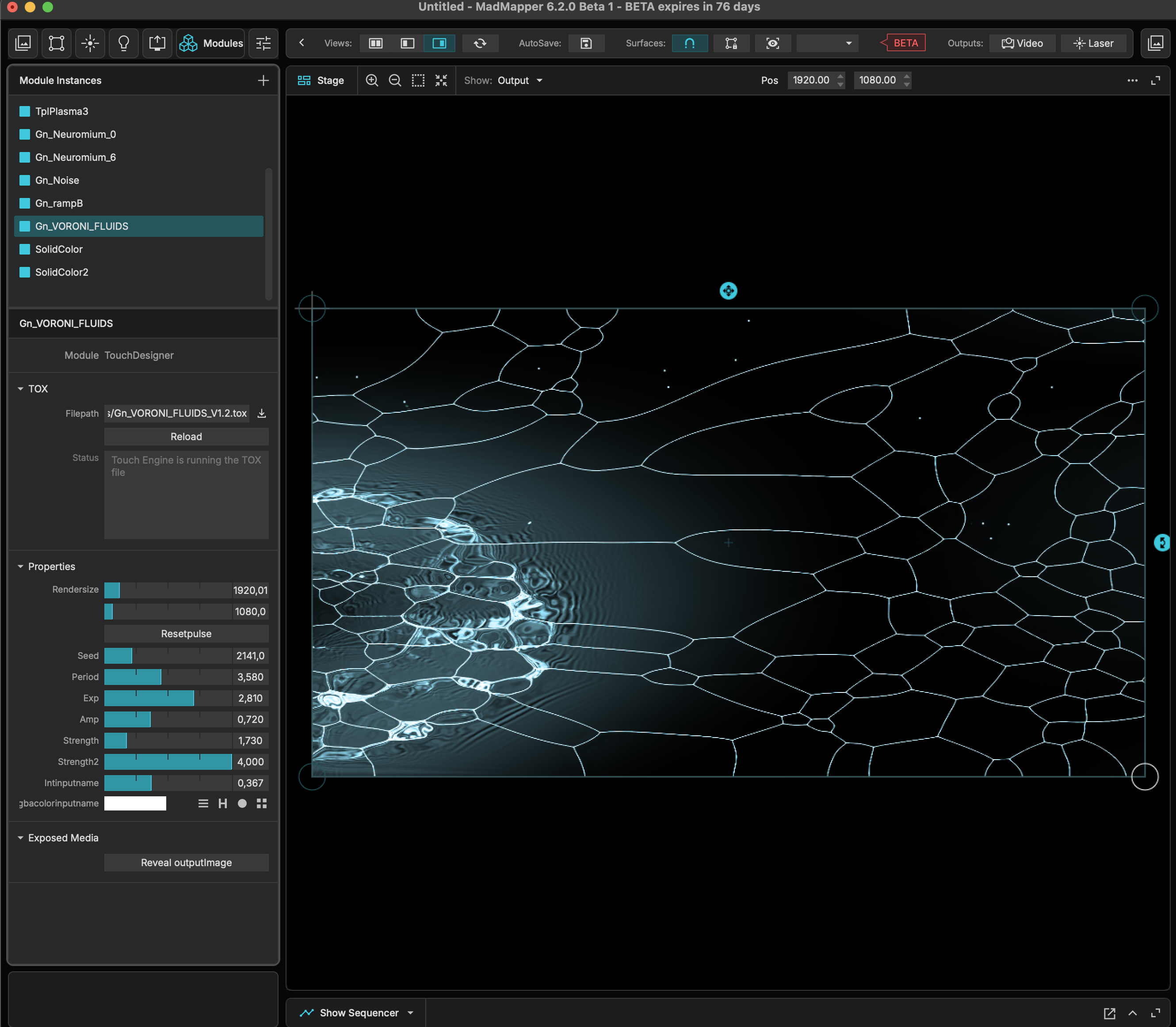
Task: Collapse the Exposed Media section
Action: [21, 838]
